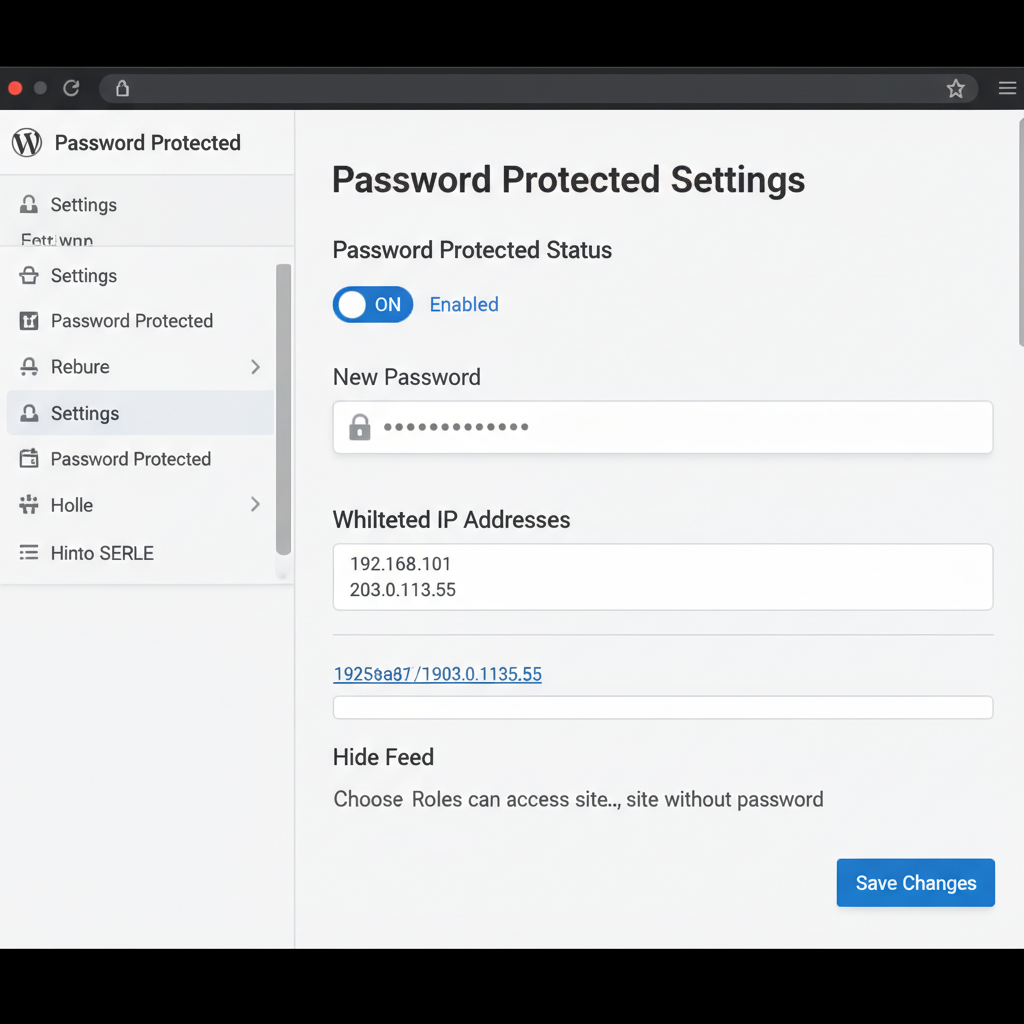1024x1024 pixels.
Task: Click the Hinto SERLE list icon
Action: coord(29,553)
